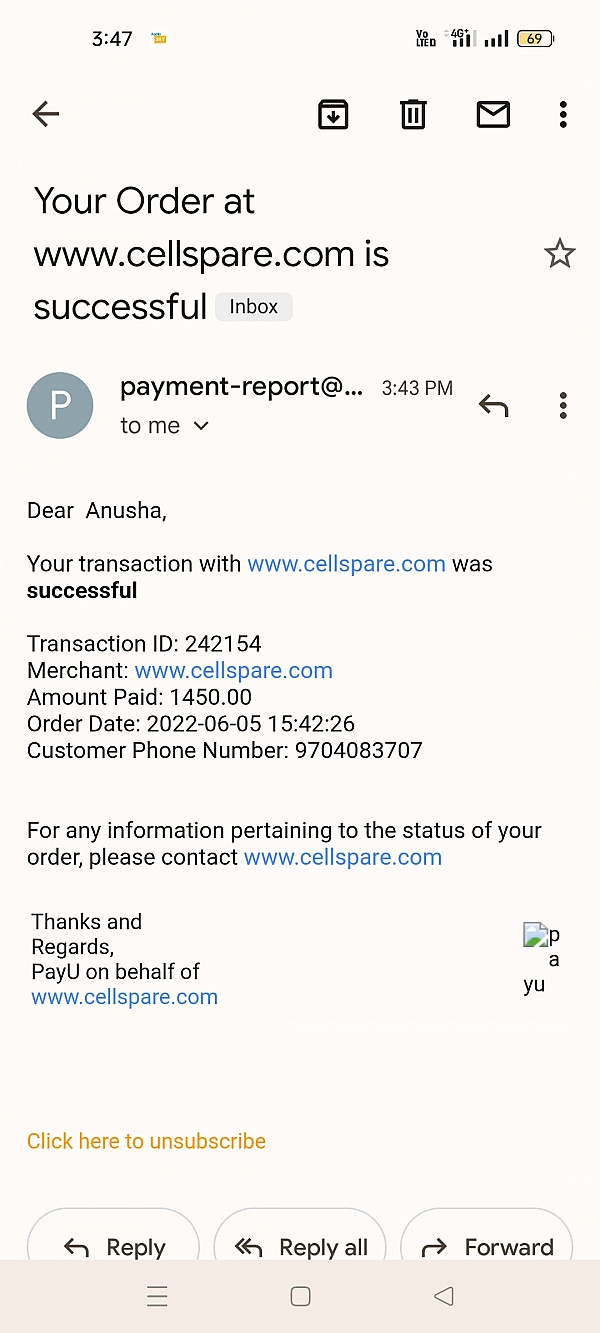The width and height of the screenshot is (600, 1333).
Task: Open the contact www.cellspare.com link
Action: pyautogui.click(x=342, y=857)
